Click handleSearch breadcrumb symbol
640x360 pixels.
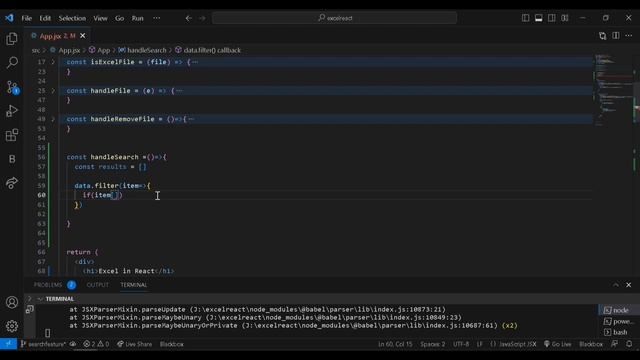pos(142,50)
